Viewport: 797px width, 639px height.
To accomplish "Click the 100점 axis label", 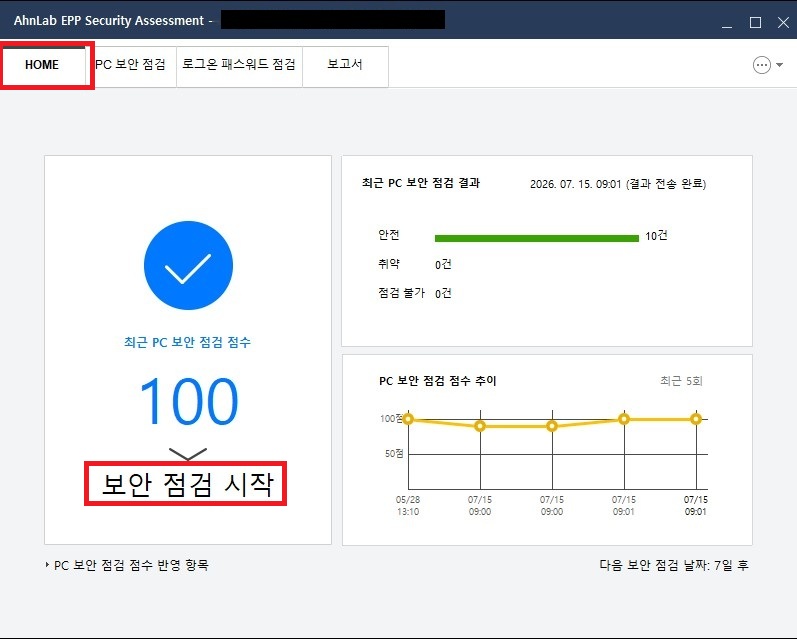I will (x=391, y=418).
